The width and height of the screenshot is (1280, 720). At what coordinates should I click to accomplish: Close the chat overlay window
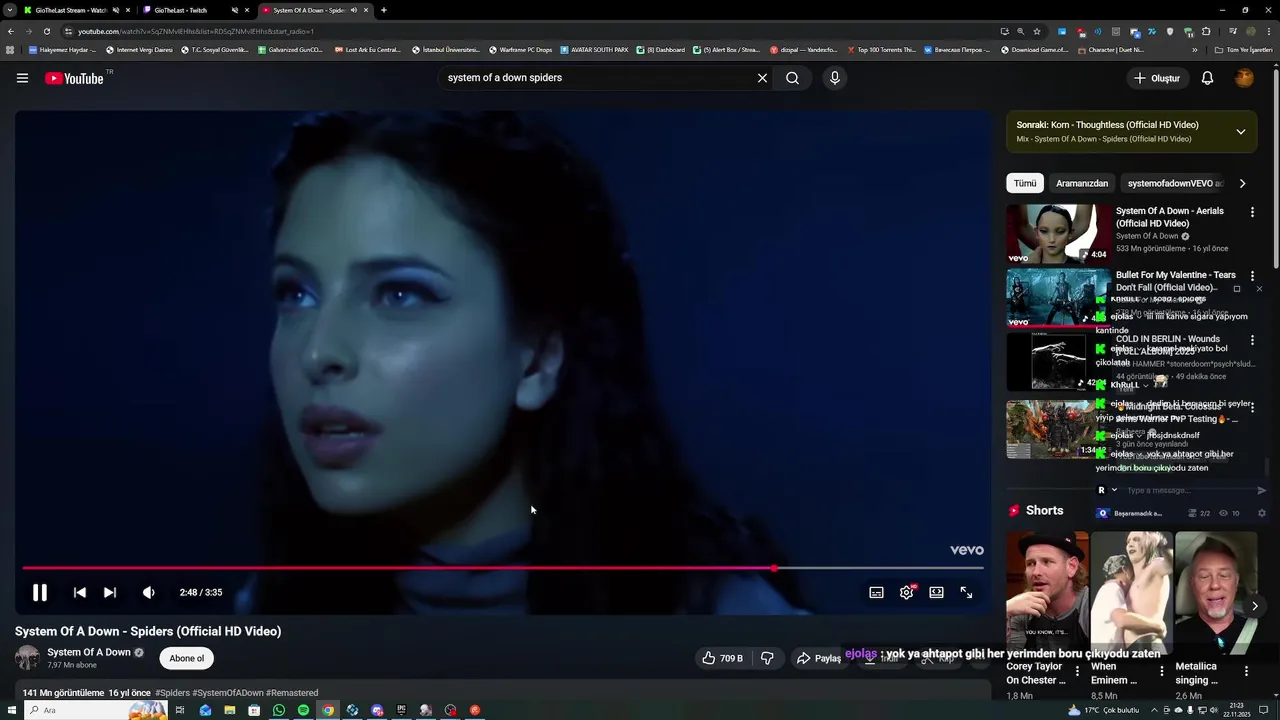point(1259,289)
